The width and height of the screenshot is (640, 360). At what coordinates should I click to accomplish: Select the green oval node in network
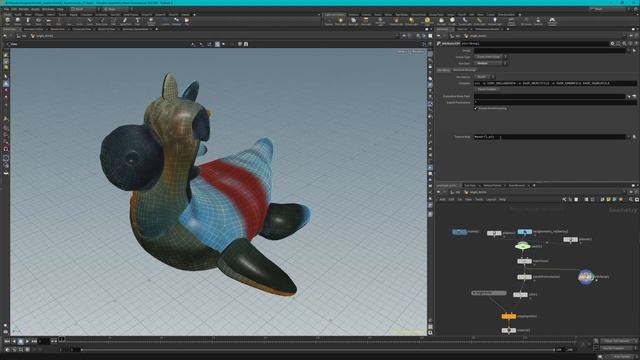tap(522, 246)
